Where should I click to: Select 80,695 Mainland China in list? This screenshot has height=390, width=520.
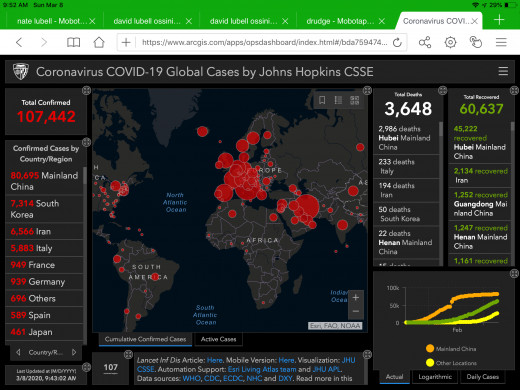(x=44, y=181)
